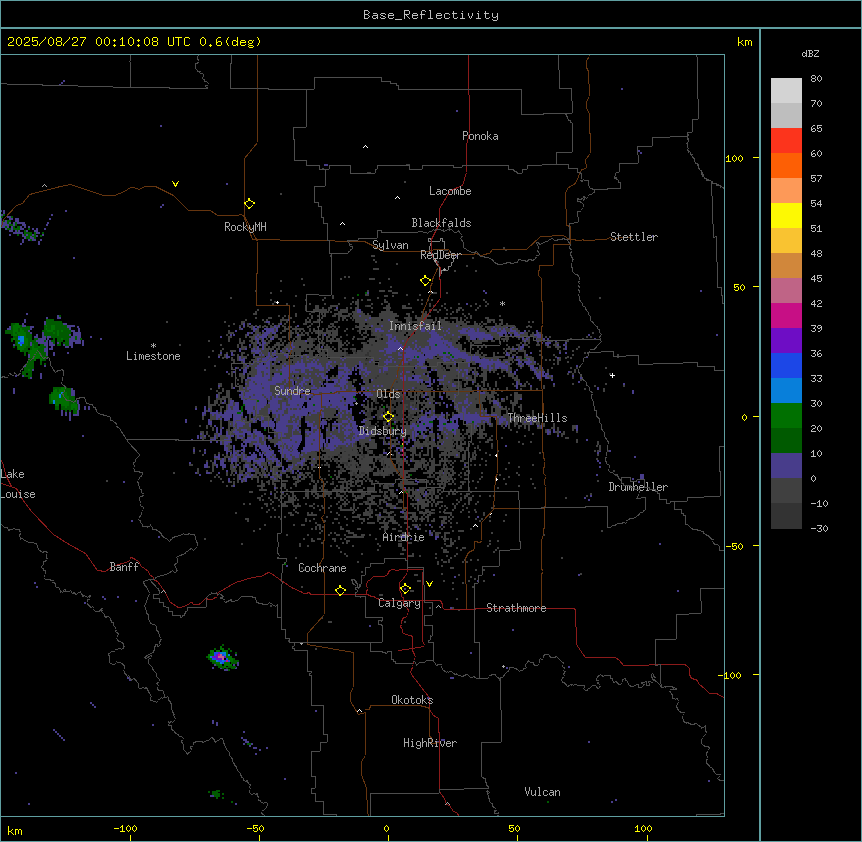Viewport: 862px width, 842px height.
Task: Click the Drumheller label
Action: tap(638, 487)
